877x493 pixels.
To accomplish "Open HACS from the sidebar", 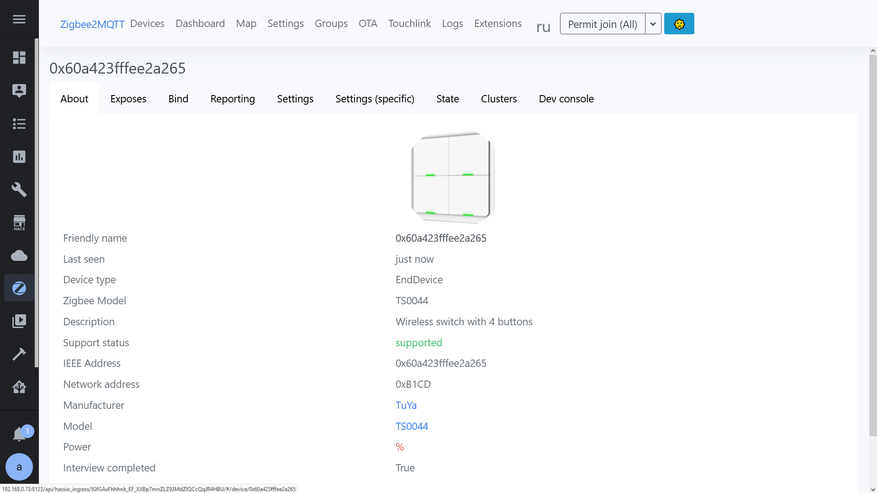I will 19,222.
